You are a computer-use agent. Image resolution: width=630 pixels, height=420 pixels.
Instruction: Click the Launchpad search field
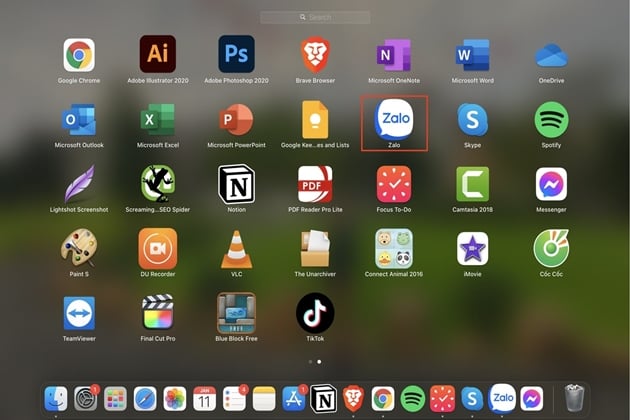pos(315,17)
